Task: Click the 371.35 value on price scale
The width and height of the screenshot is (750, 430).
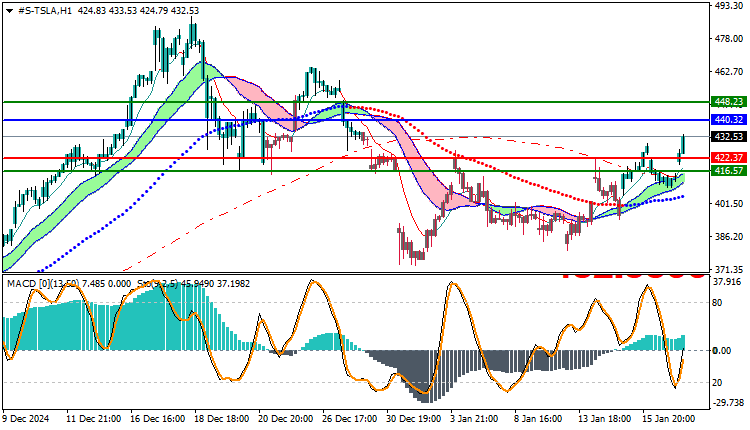Action: (x=728, y=269)
